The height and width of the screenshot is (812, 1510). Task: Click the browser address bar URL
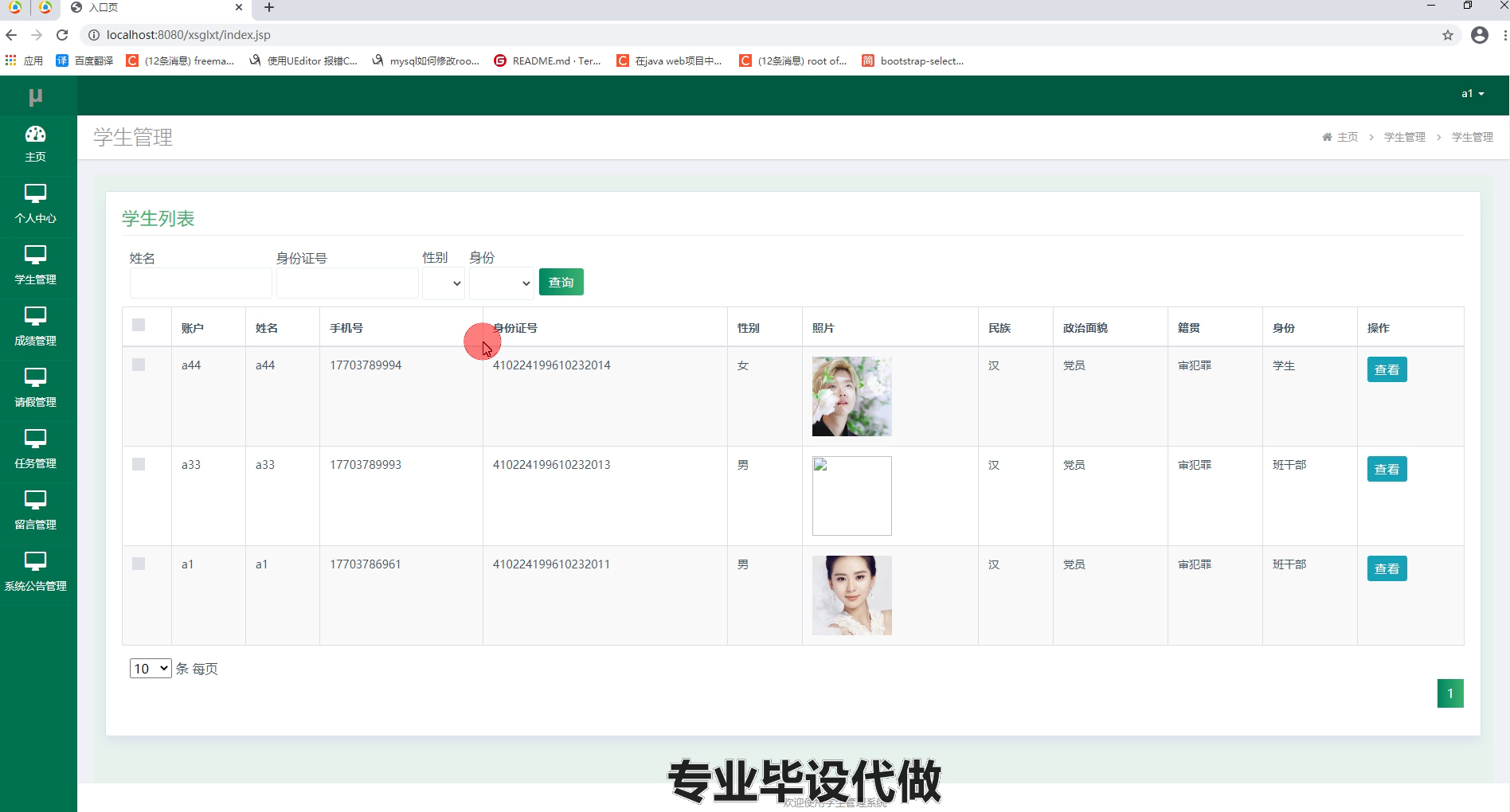pos(189,35)
